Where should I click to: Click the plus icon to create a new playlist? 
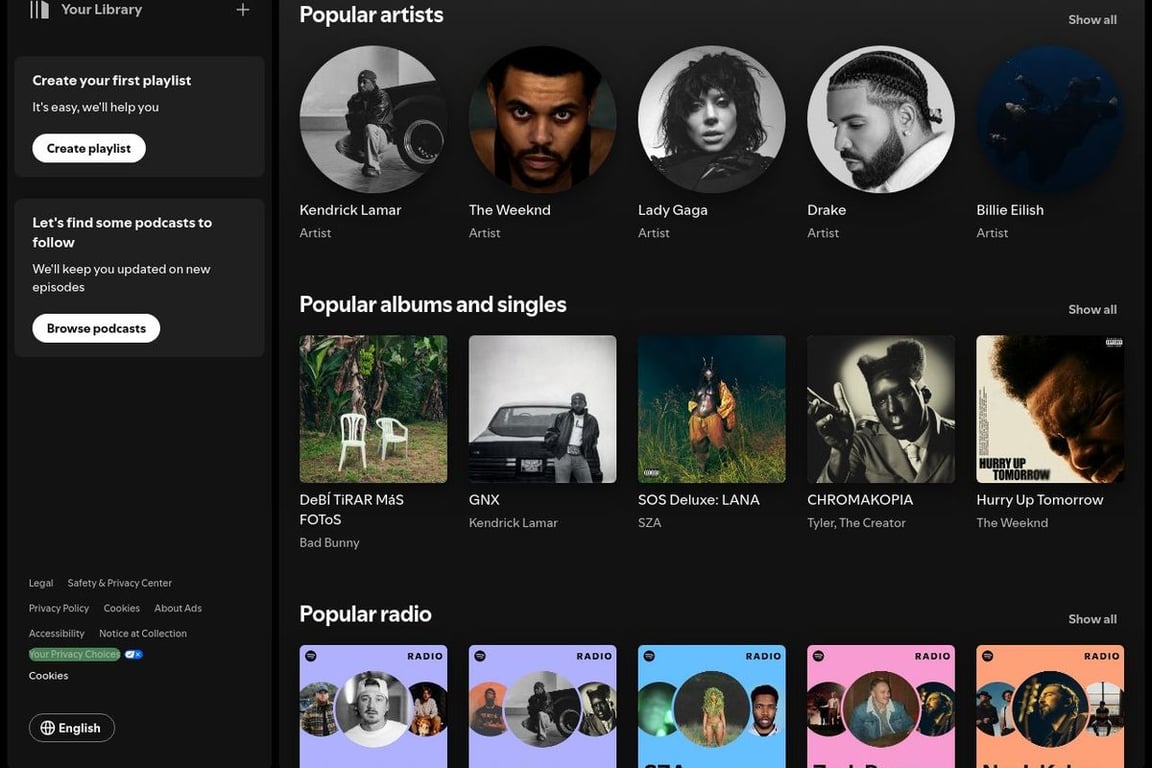pyautogui.click(x=242, y=8)
